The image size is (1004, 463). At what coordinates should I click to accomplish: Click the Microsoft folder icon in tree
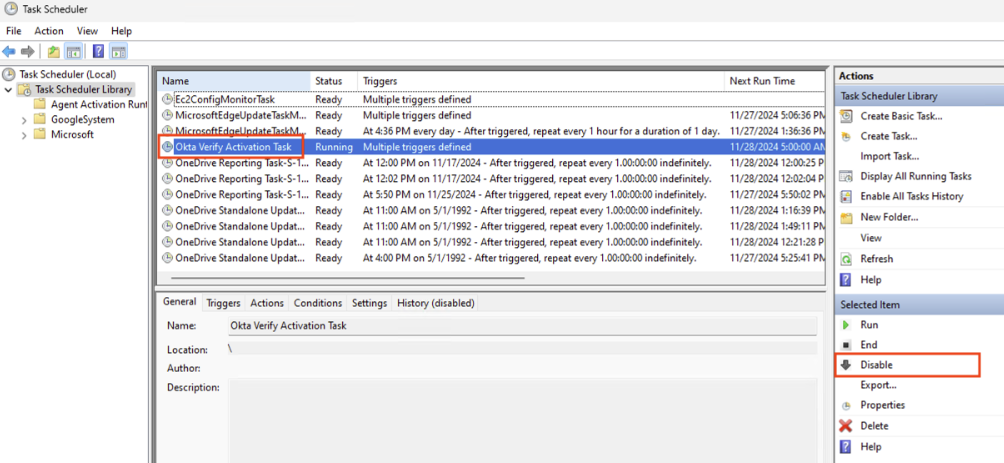(x=40, y=134)
